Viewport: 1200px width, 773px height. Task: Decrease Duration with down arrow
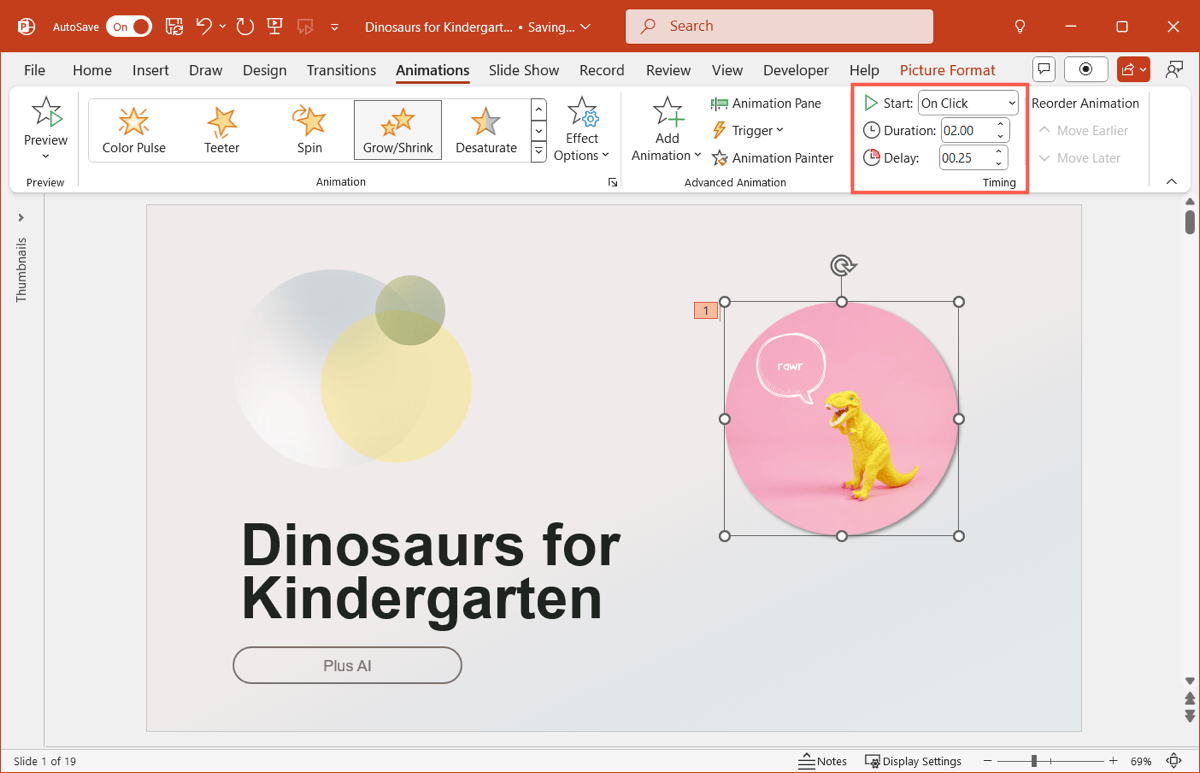[x=1000, y=136]
